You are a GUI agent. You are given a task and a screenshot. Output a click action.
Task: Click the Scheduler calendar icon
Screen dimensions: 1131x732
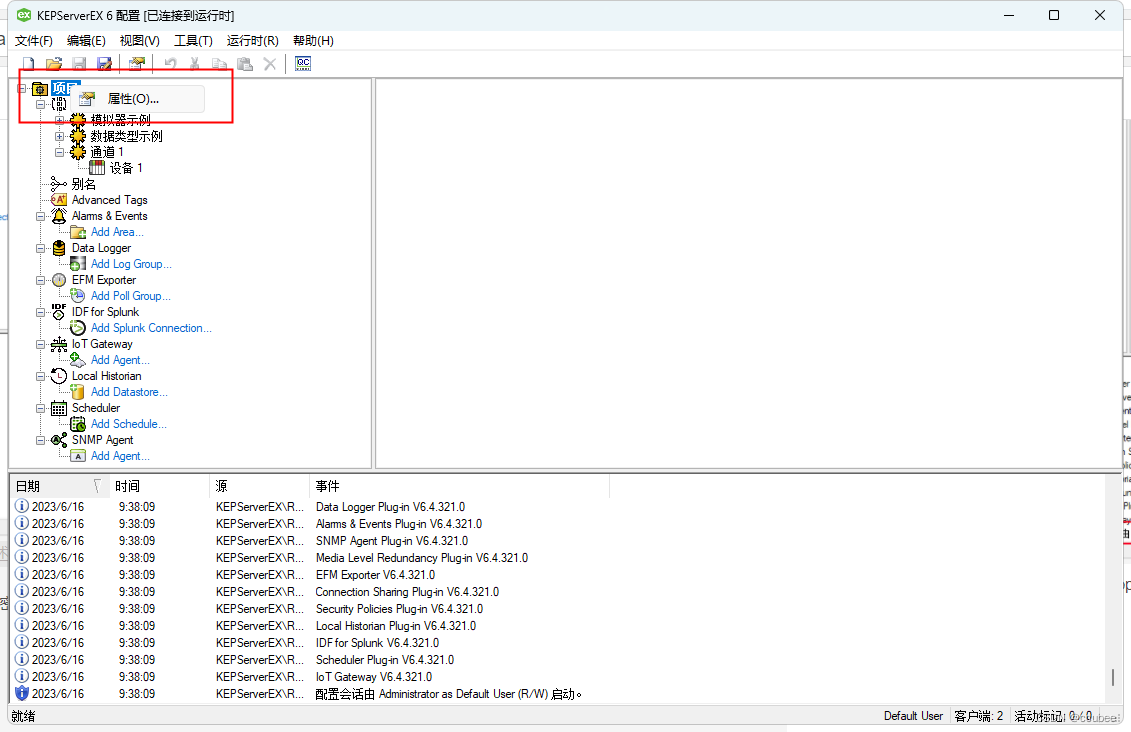(58, 408)
